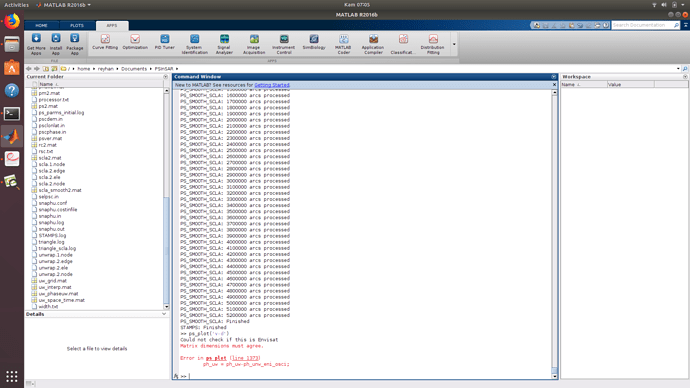690x388 pixels.
Task: Close the Getting Started banner
Action: [554, 84]
